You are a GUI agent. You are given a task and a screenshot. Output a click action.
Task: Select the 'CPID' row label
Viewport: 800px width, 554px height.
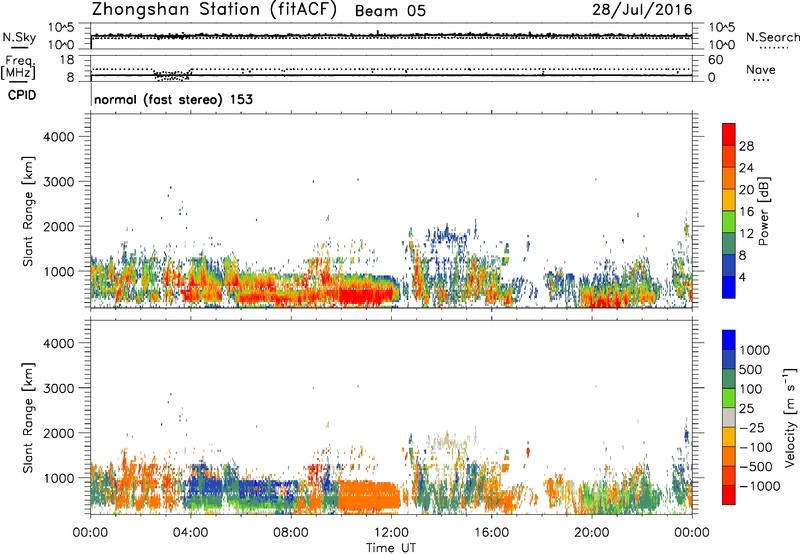(x=22, y=95)
